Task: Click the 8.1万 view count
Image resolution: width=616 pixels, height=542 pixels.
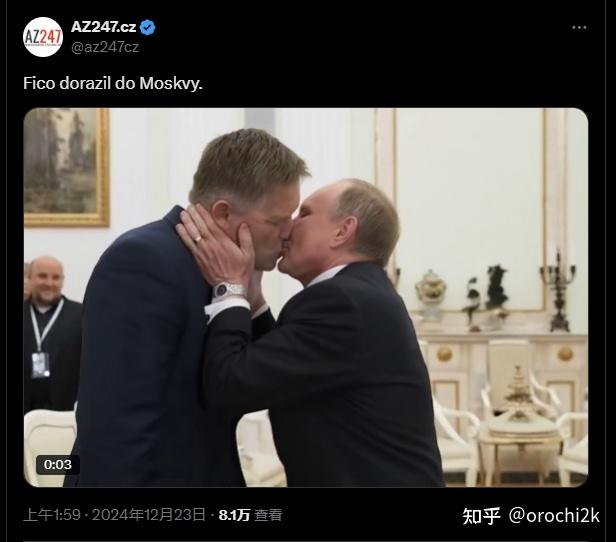Action: (234, 515)
